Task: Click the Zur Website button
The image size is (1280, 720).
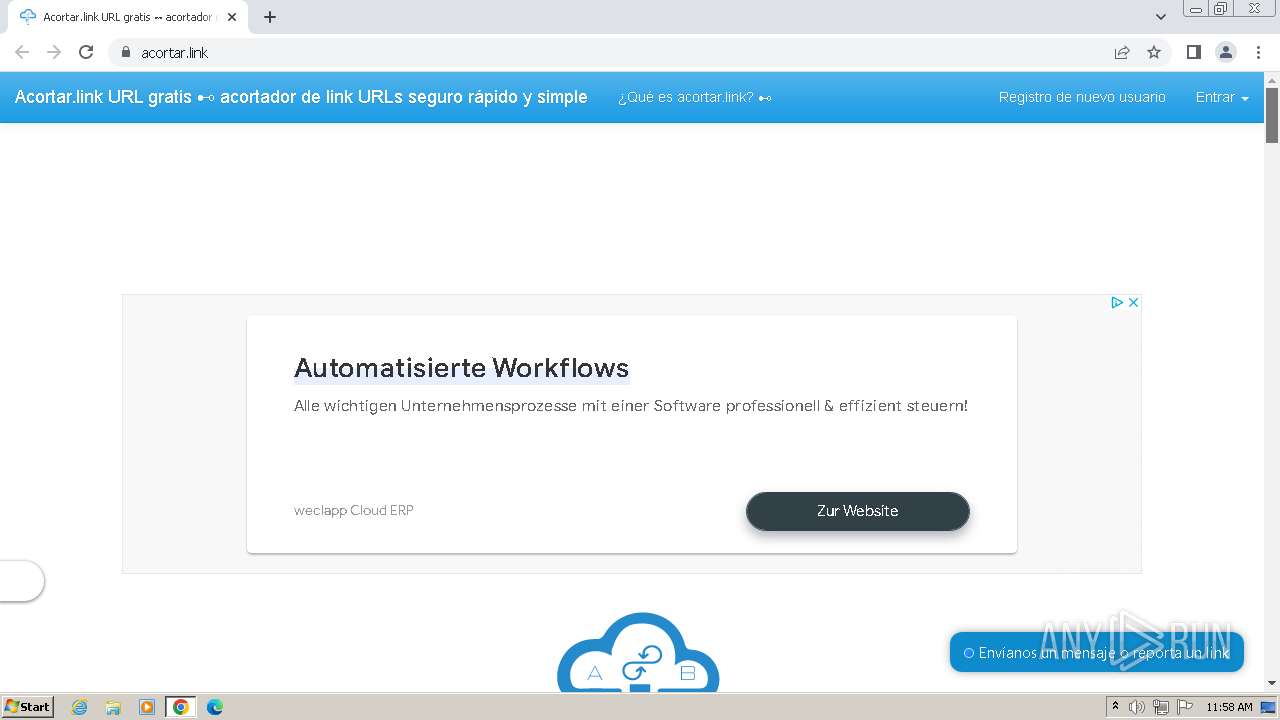Action: point(857,511)
